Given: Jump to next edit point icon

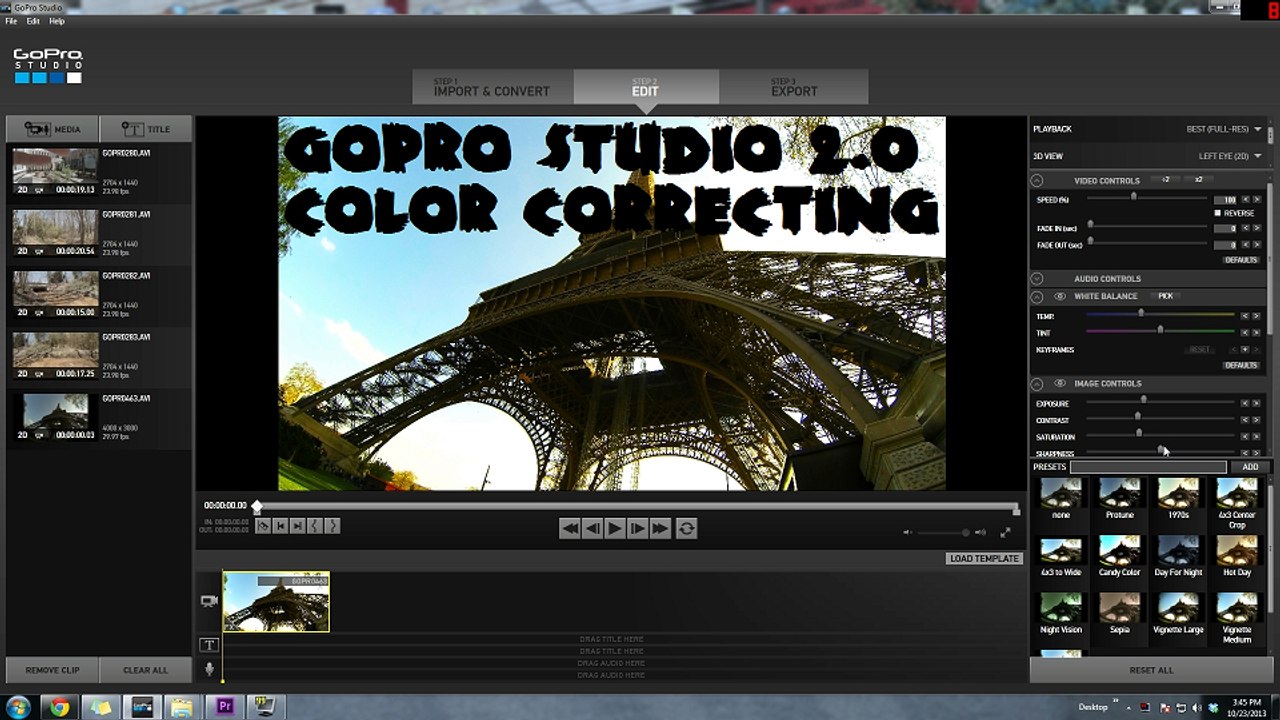Looking at the screenshot, I should click(297, 526).
